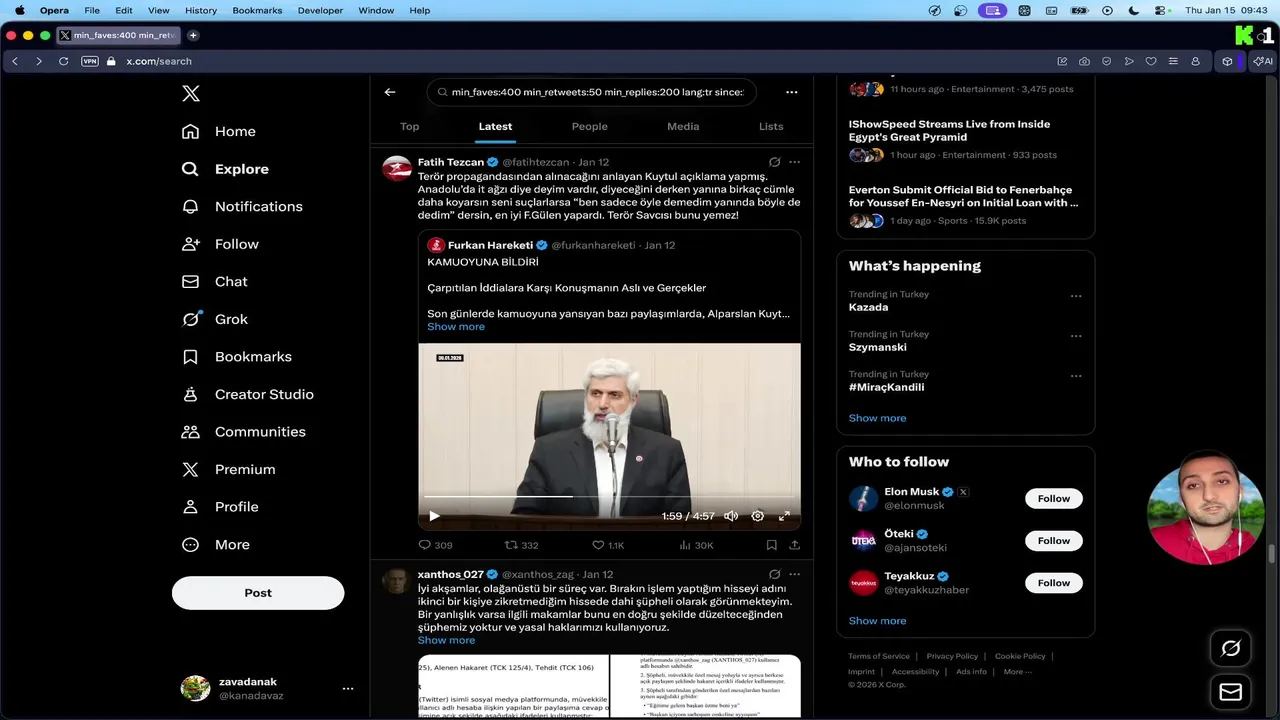Seek on the video progress bar
This screenshot has height=720, width=1280.
(609, 496)
